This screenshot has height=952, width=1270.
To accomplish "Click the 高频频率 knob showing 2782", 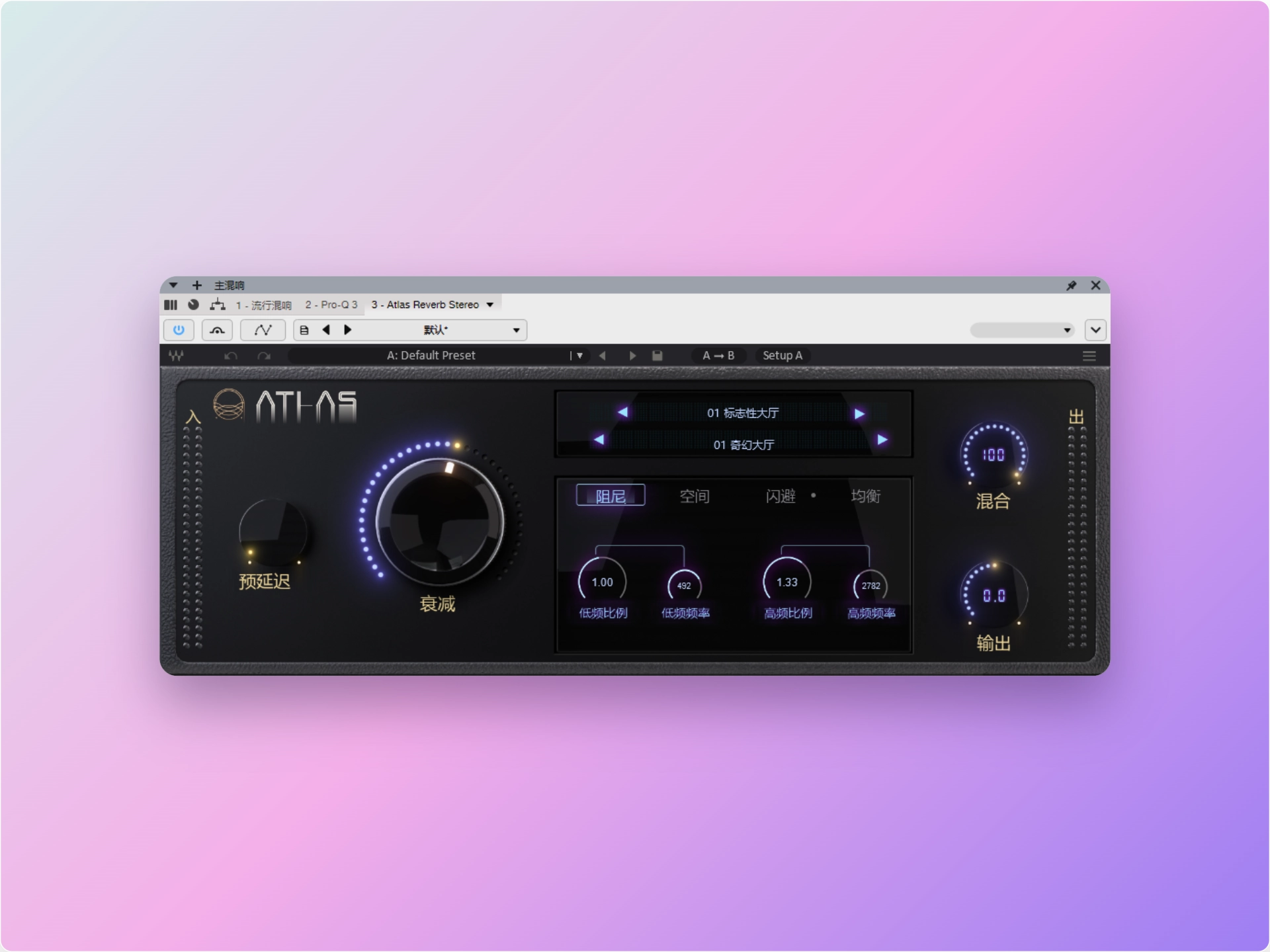I will click(x=870, y=586).
